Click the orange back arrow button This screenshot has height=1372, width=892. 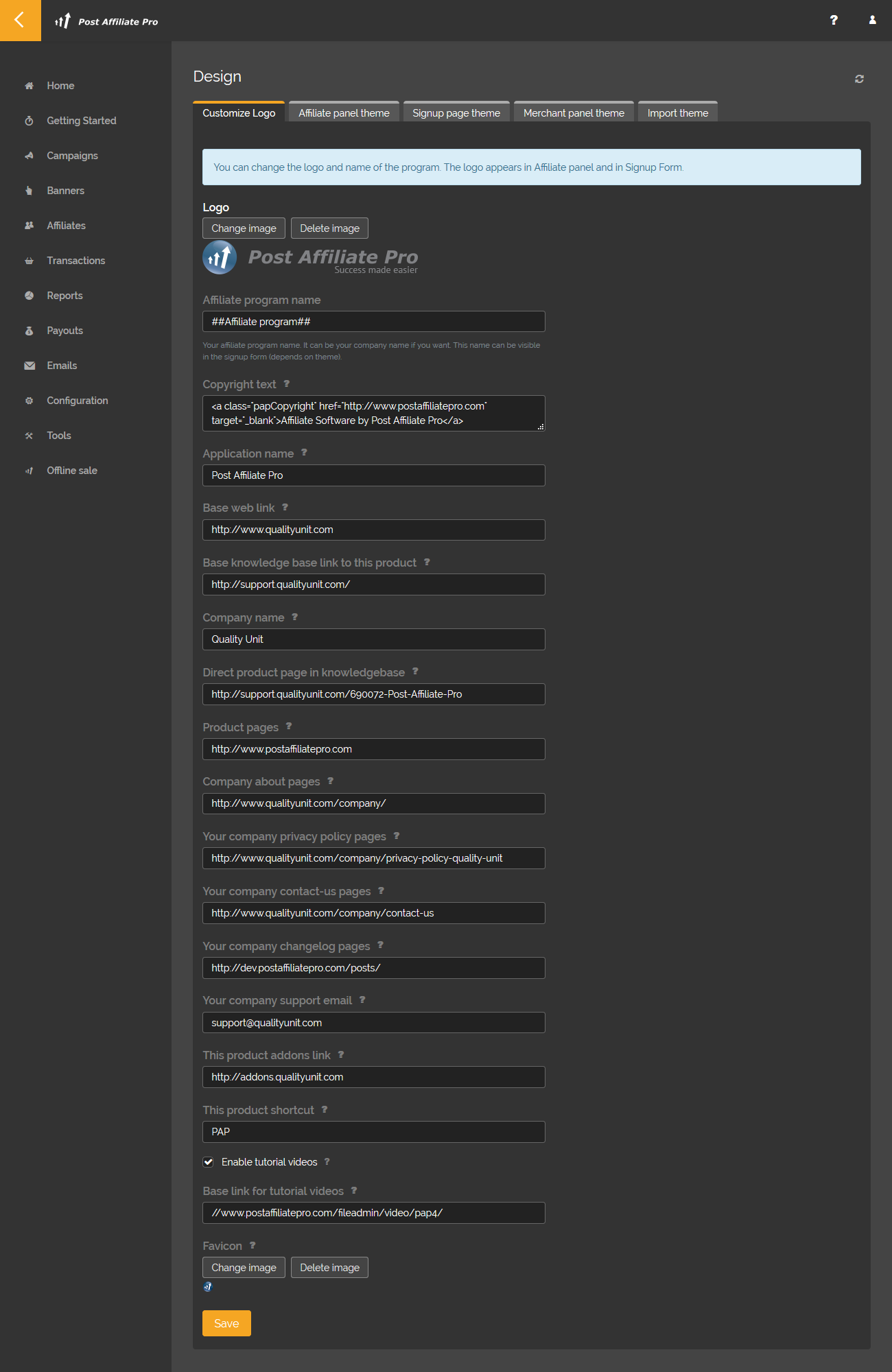(20, 20)
